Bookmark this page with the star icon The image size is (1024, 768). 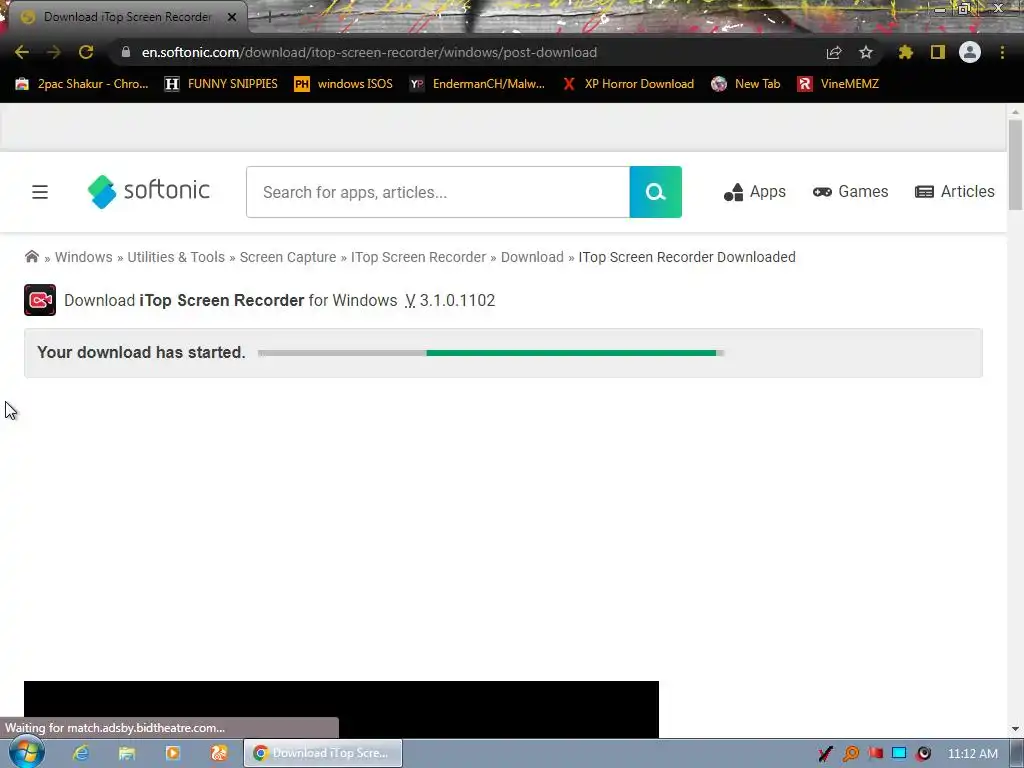click(x=866, y=52)
